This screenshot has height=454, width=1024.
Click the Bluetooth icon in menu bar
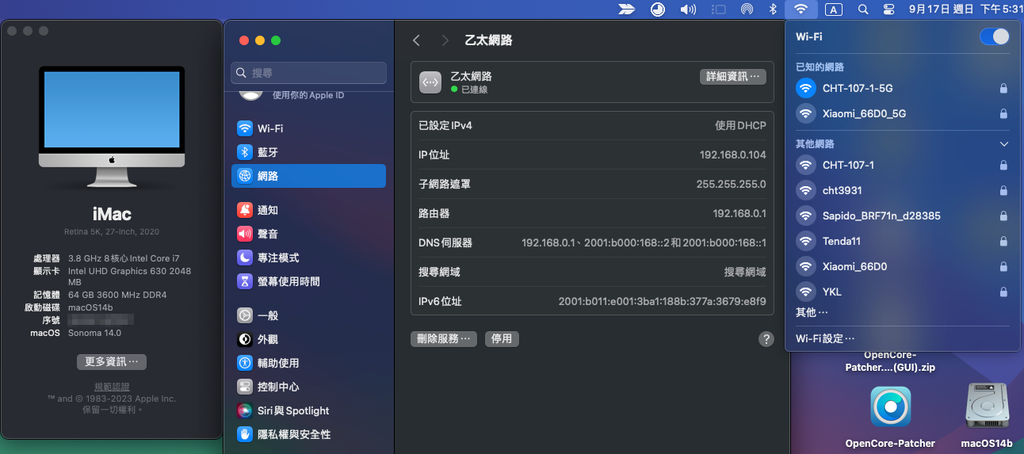[772, 9]
